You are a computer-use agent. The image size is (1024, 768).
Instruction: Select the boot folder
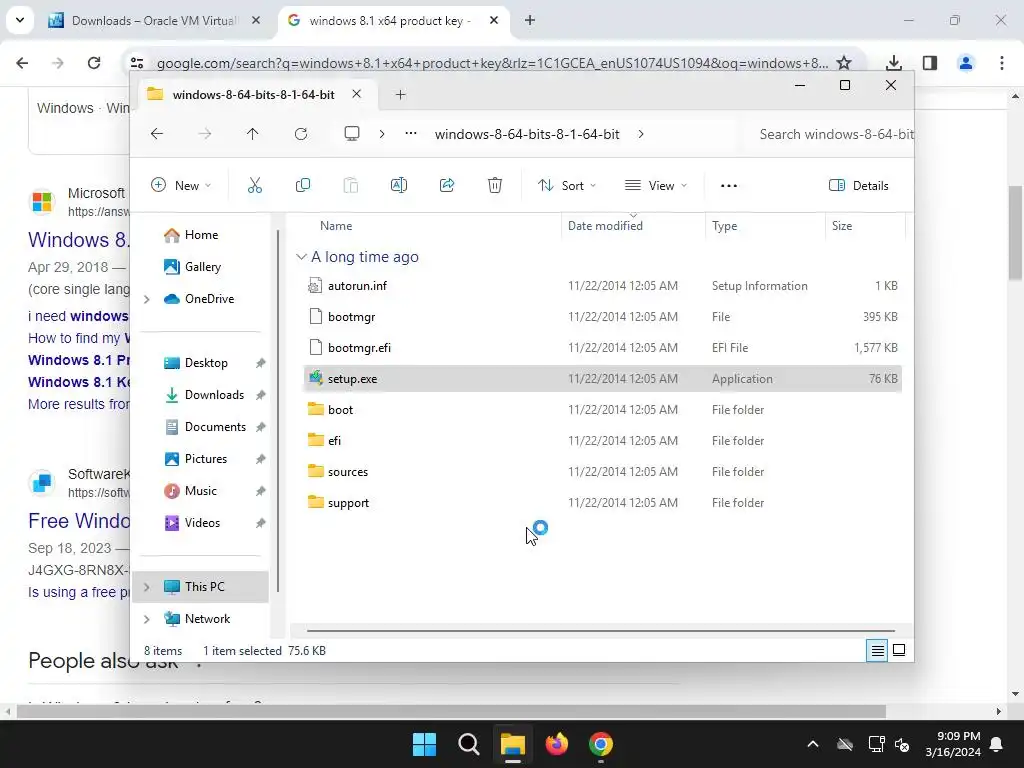tap(603, 410)
